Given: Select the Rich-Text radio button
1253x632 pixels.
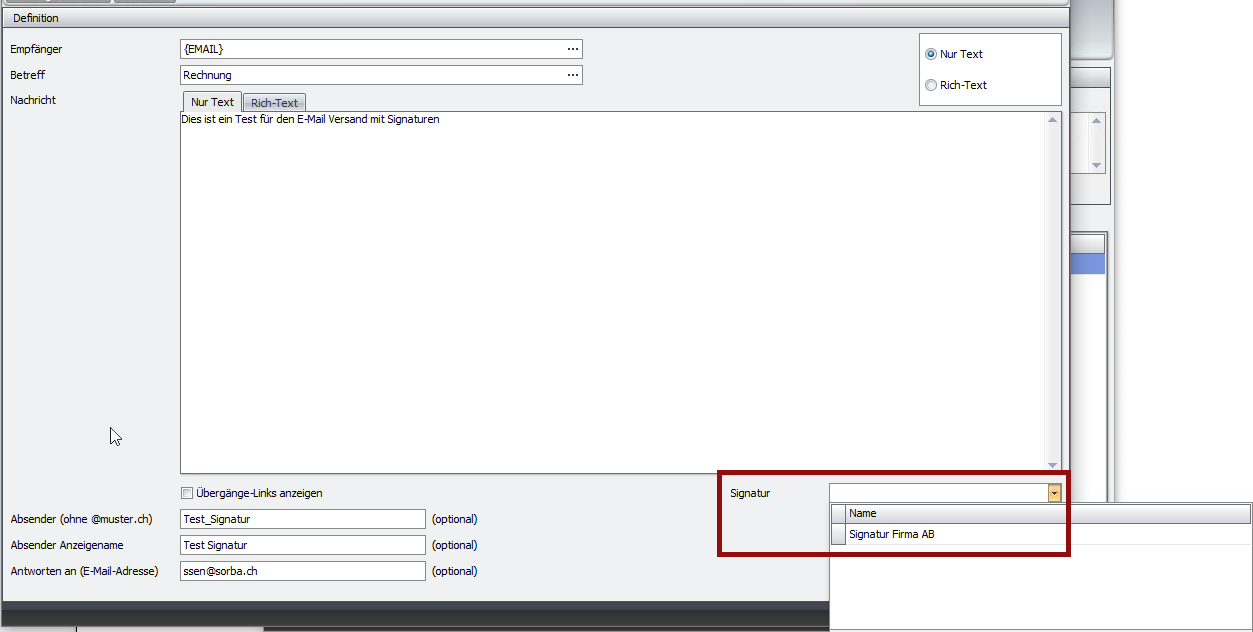Looking at the screenshot, I should click(931, 86).
